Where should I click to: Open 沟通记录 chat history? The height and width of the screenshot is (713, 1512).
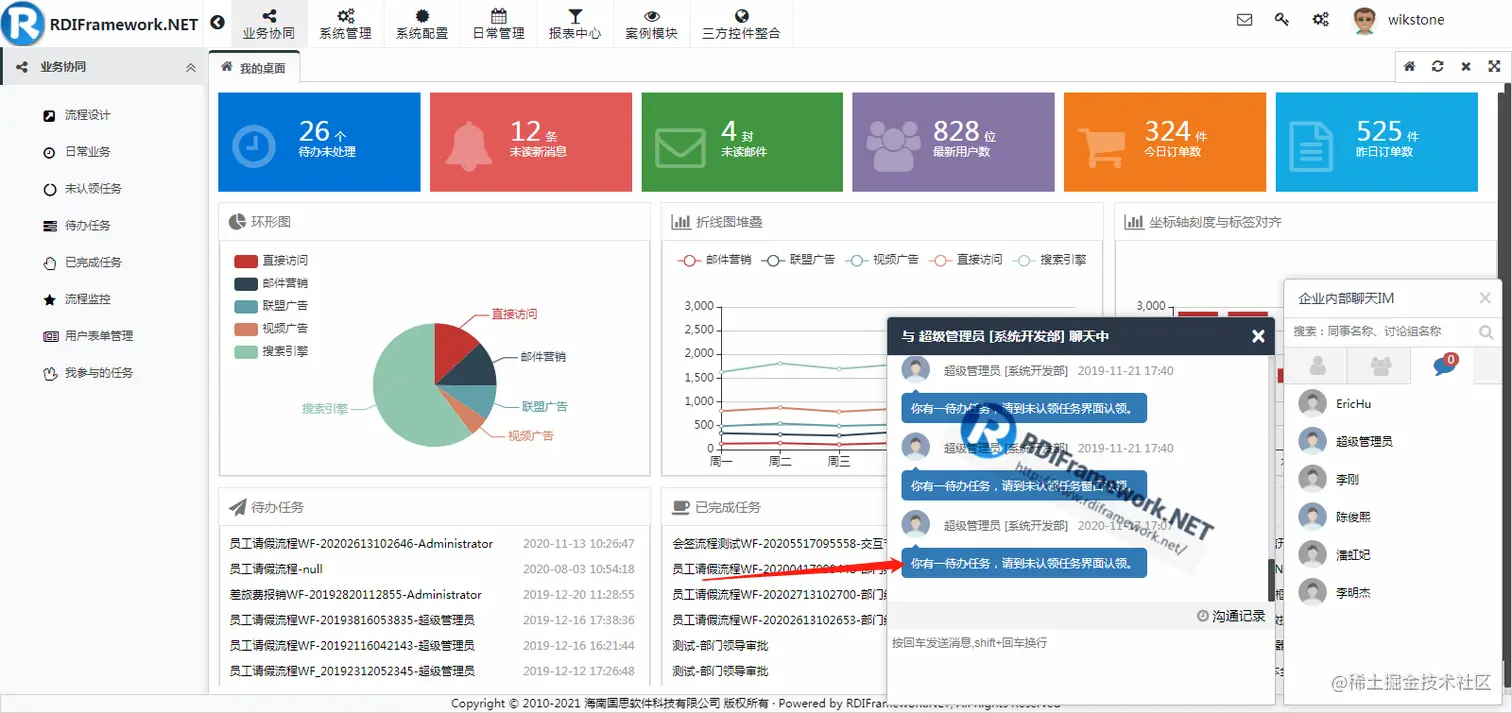coord(1231,617)
